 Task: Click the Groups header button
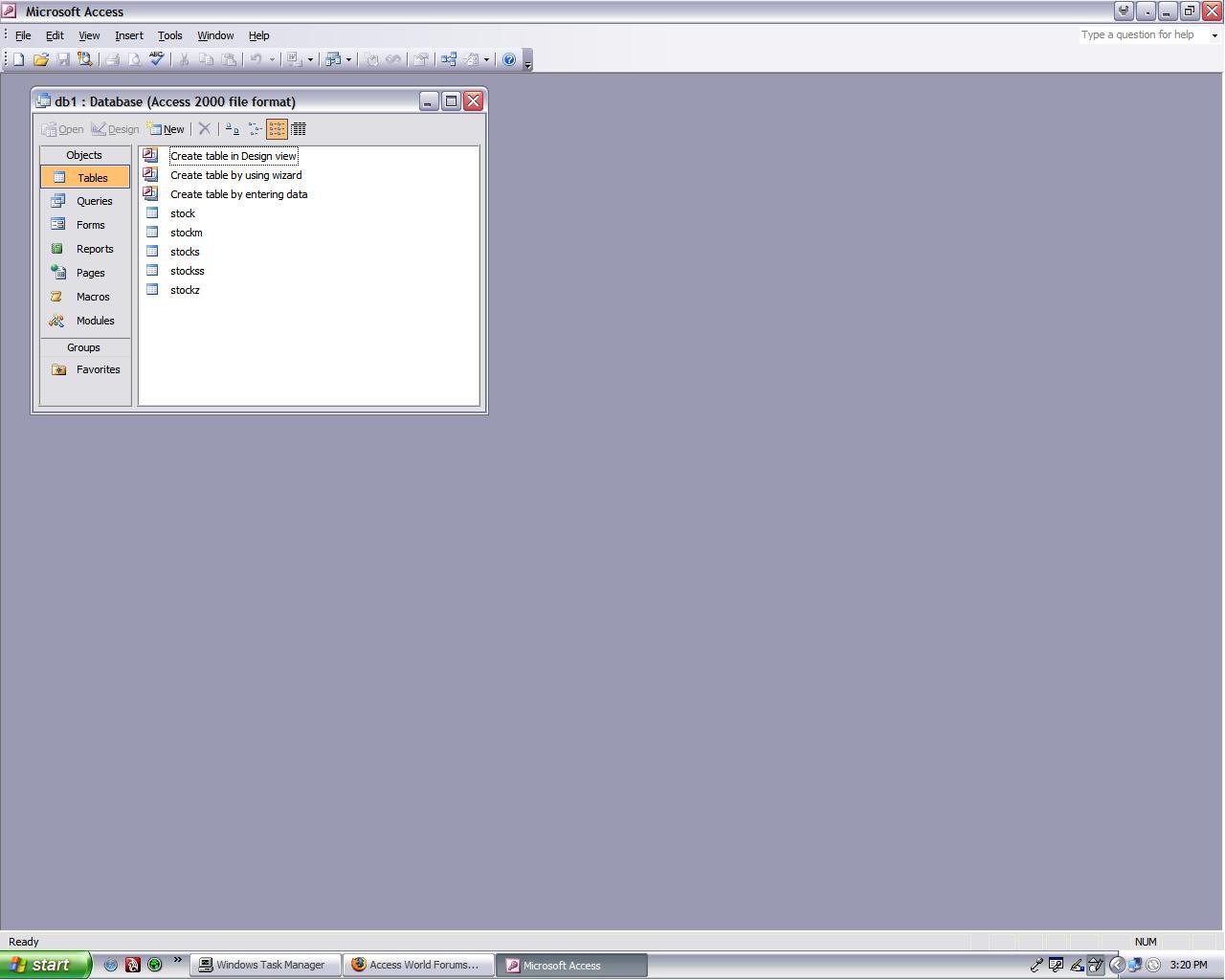click(85, 347)
